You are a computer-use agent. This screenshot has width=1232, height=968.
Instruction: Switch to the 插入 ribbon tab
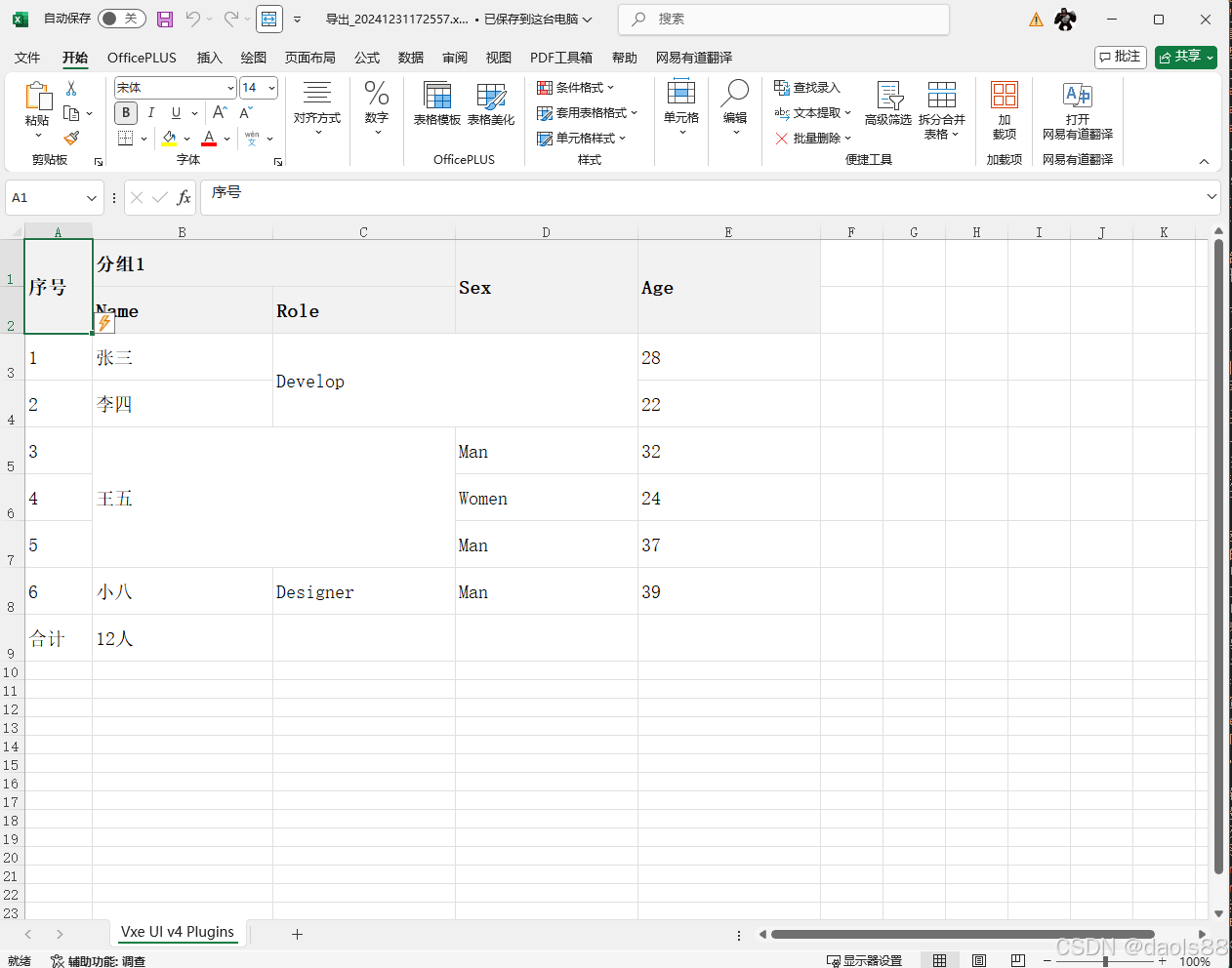click(x=209, y=58)
